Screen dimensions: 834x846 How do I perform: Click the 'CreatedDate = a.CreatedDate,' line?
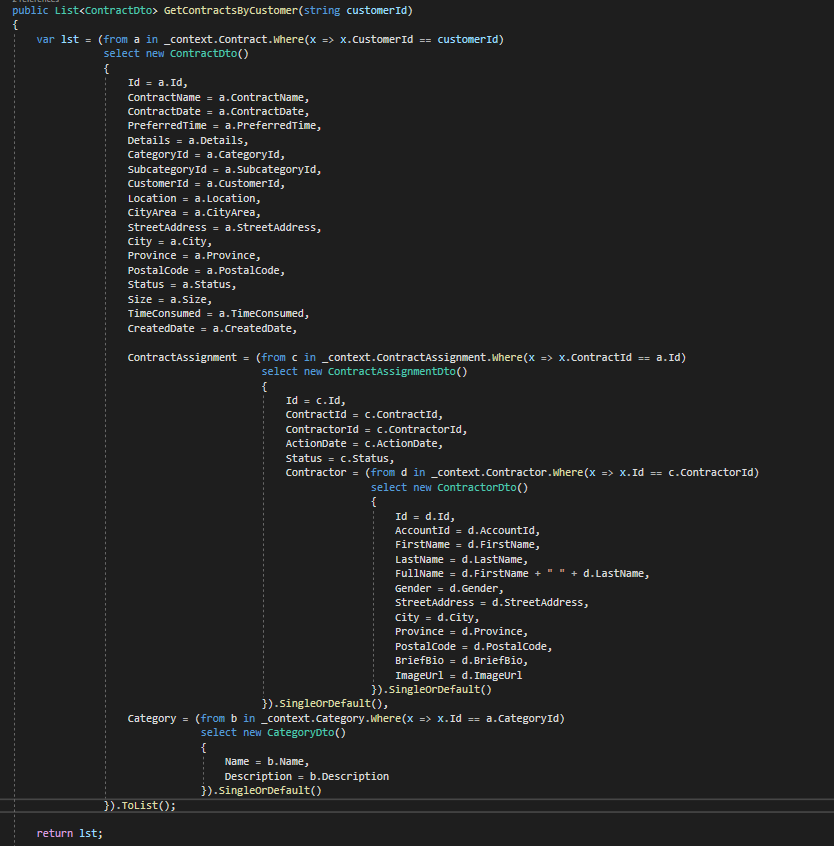[212, 329]
